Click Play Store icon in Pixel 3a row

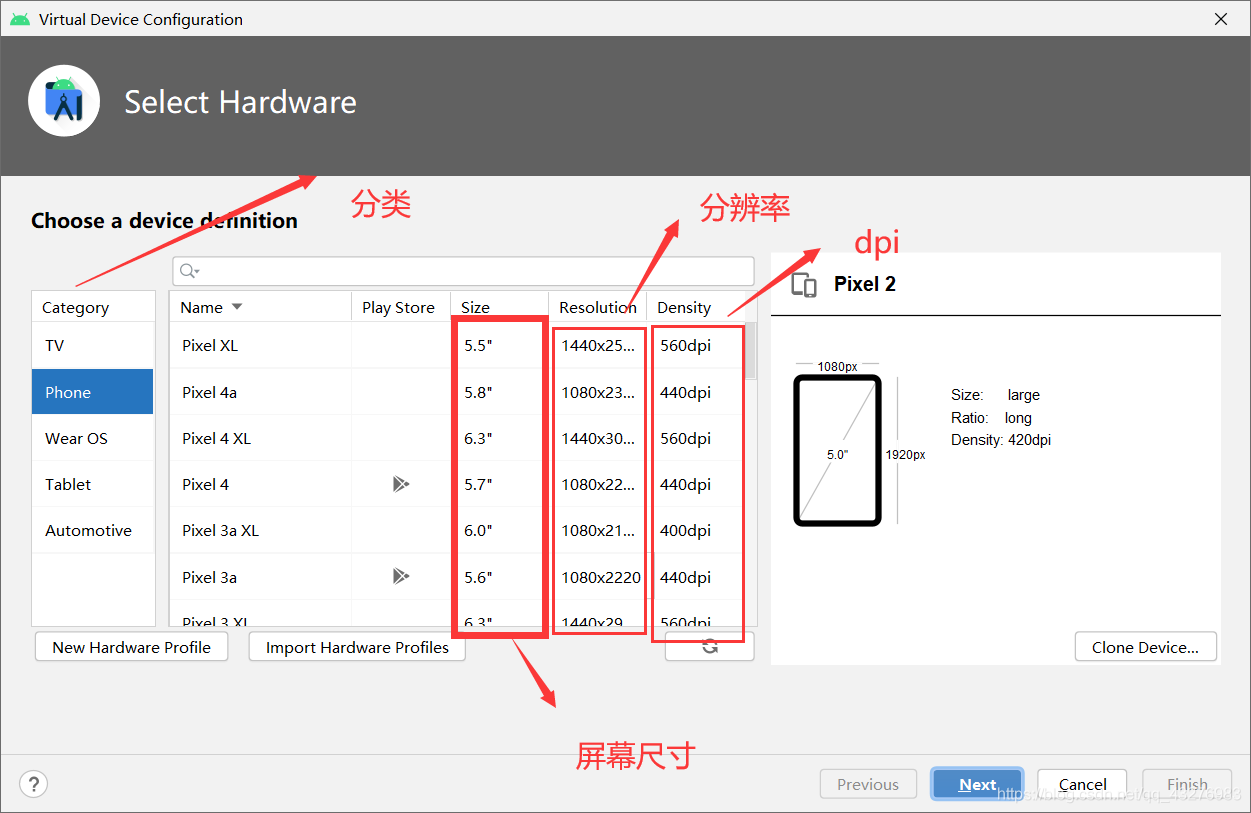pyautogui.click(x=400, y=576)
